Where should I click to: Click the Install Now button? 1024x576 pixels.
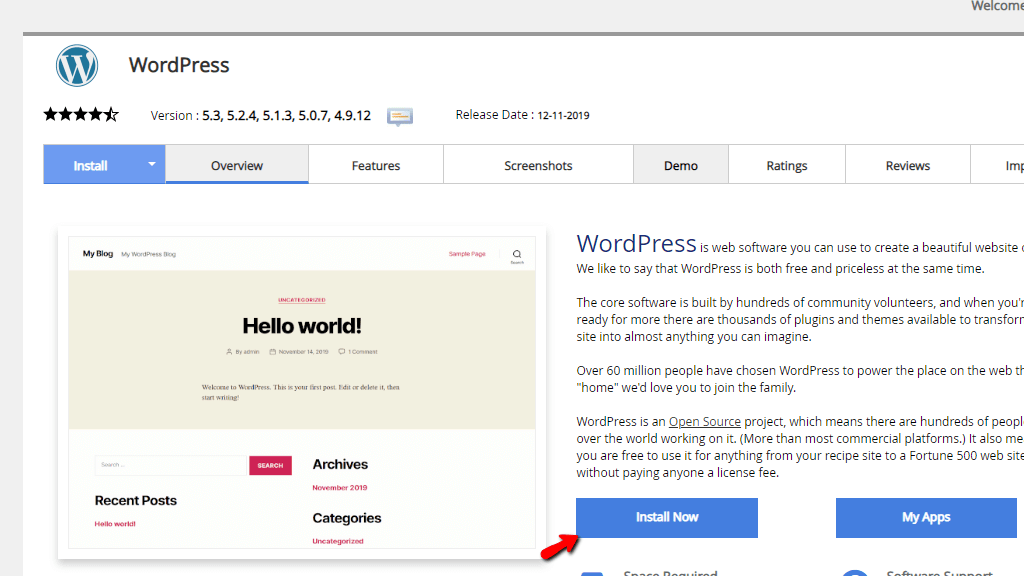pos(667,518)
